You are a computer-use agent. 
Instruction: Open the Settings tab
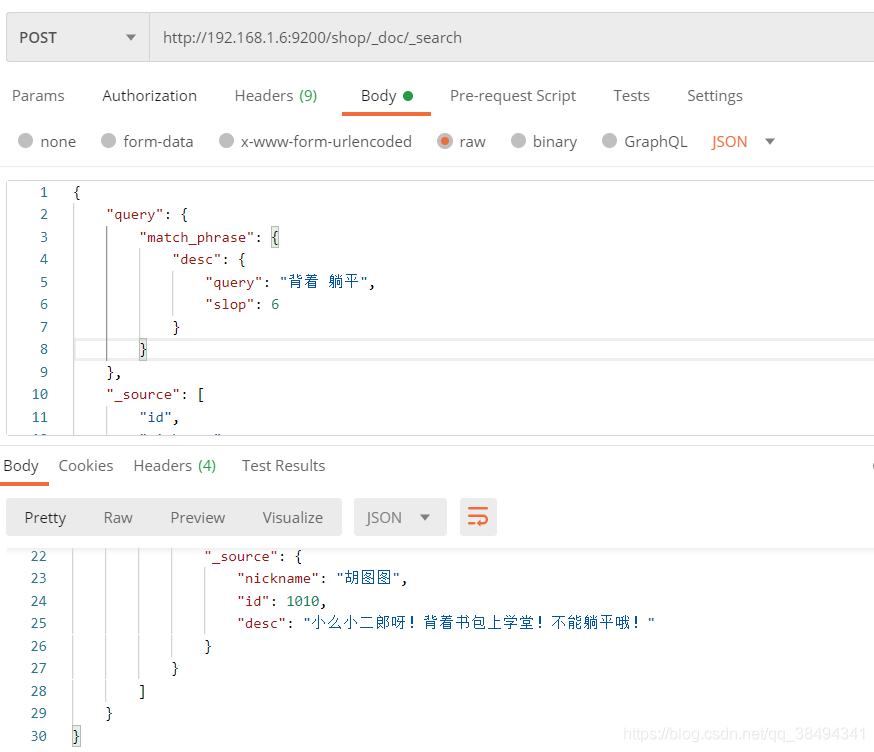coord(714,96)
